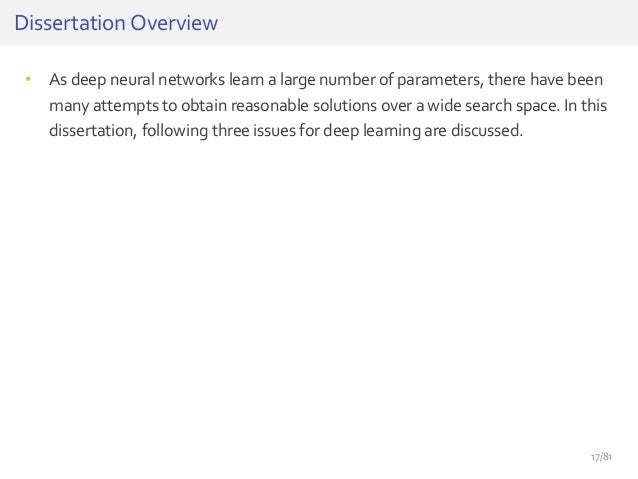Viewport: 638px width, 479px height.
Task: Click the 17/81 slide number
Action: pos(601,457)
